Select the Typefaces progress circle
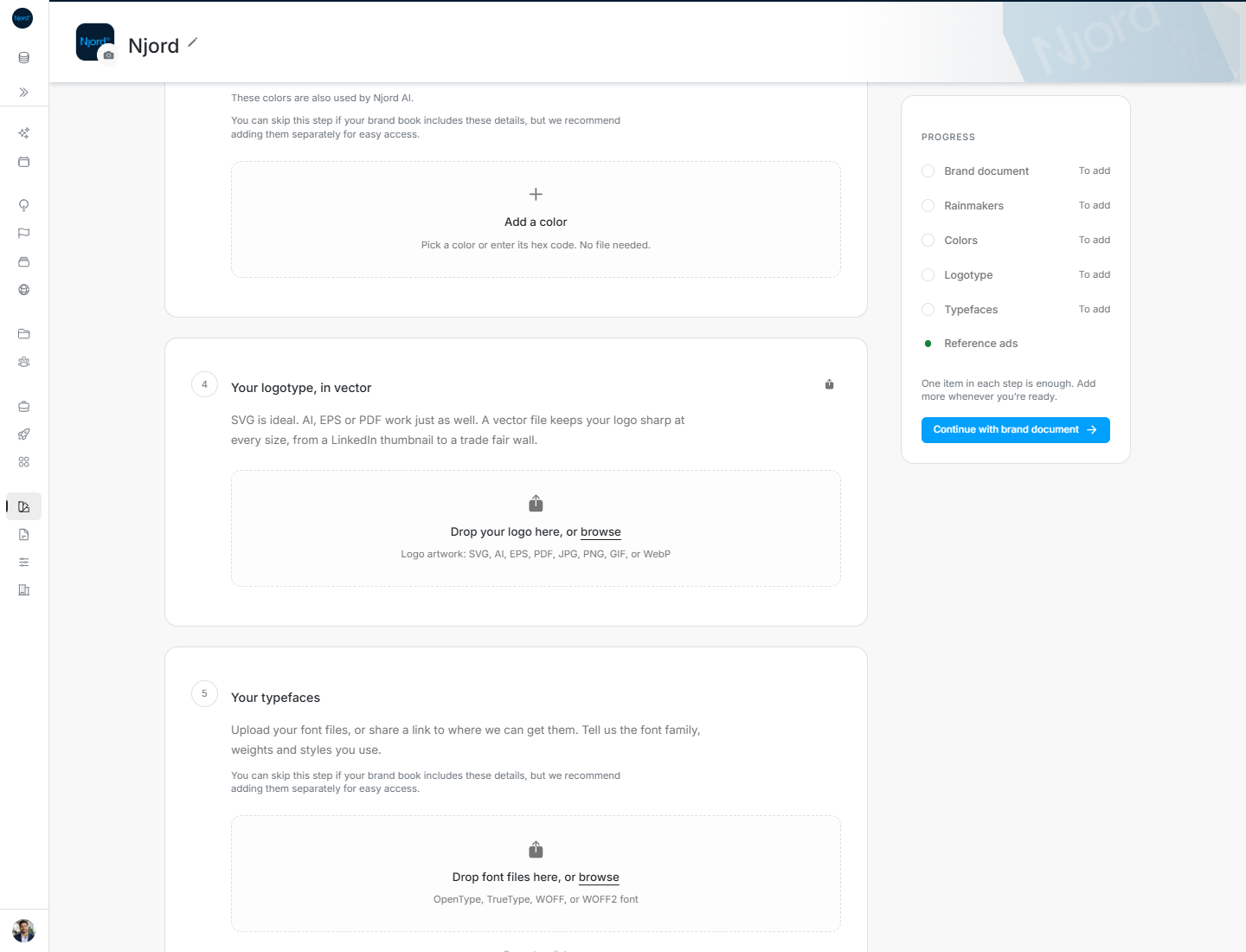 (x=928, y=310)
